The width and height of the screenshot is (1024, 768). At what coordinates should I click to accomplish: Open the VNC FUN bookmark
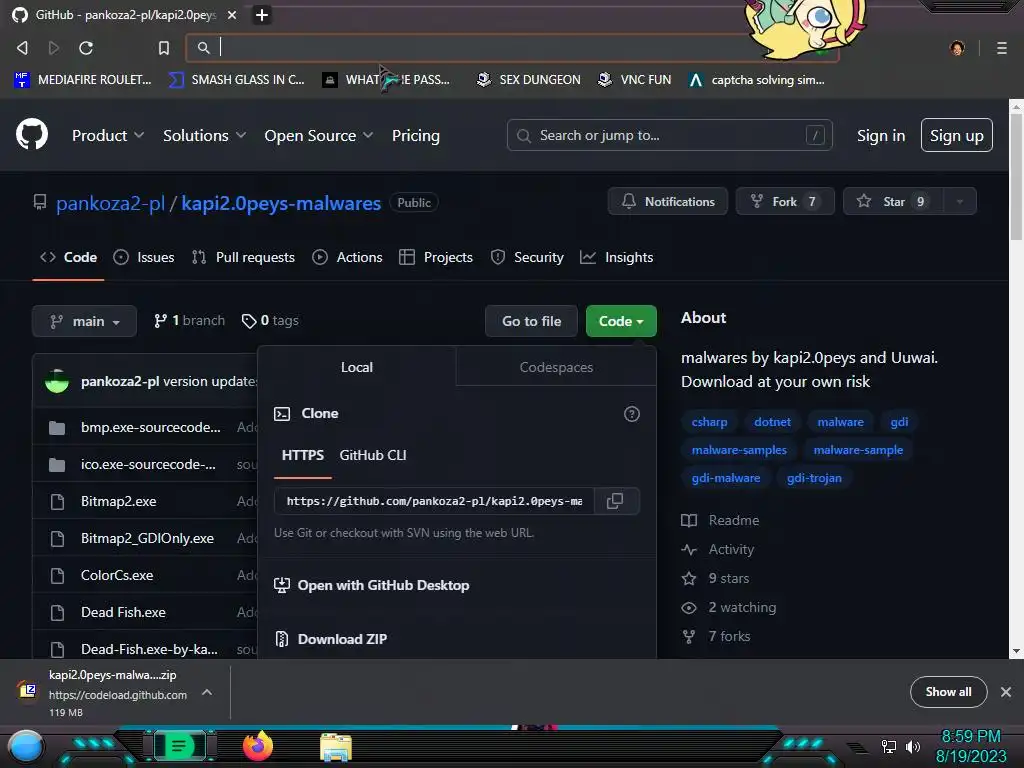(x=635, y=80)
